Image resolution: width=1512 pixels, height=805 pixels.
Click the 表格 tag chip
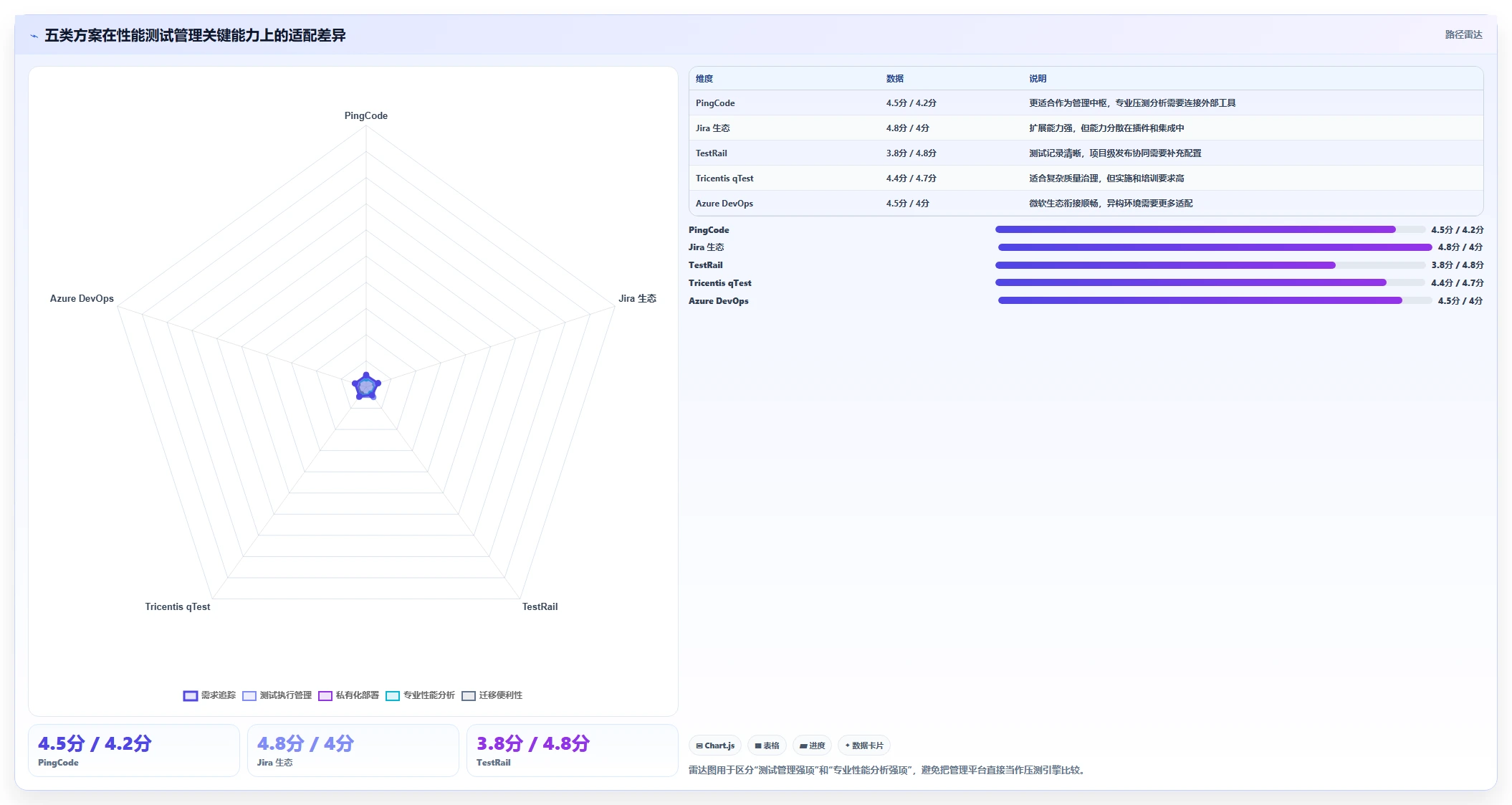pos(767,746)
